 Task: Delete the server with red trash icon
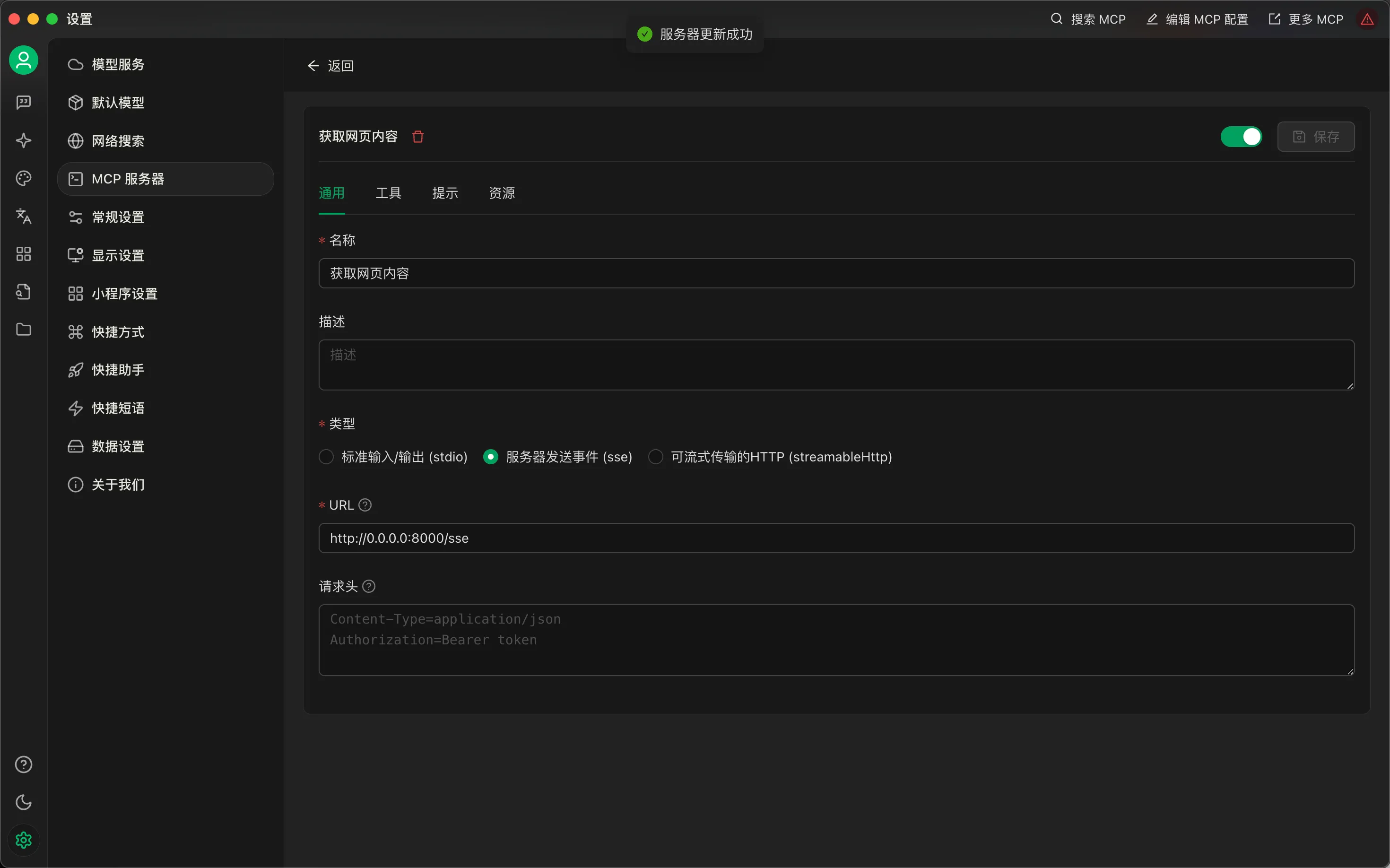click(418, 137)
